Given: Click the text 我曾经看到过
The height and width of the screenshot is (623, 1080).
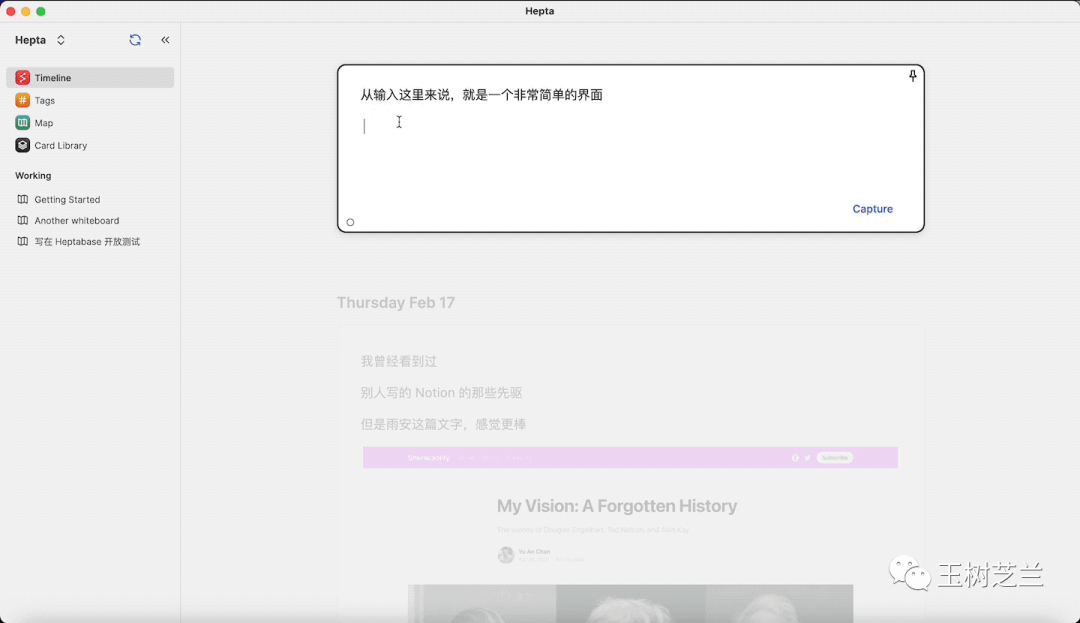Looking at the screenshot, I should point(399,361).
